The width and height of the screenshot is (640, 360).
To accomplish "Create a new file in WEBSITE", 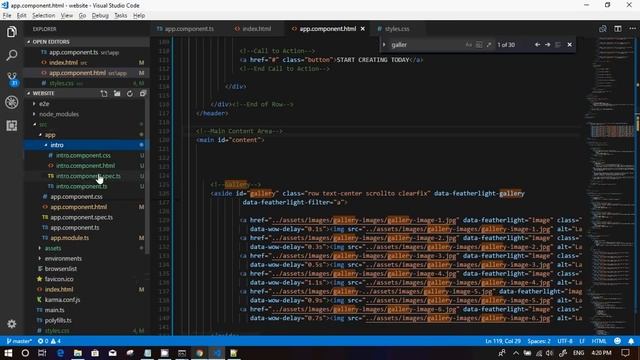I will [x=104, y=93].
